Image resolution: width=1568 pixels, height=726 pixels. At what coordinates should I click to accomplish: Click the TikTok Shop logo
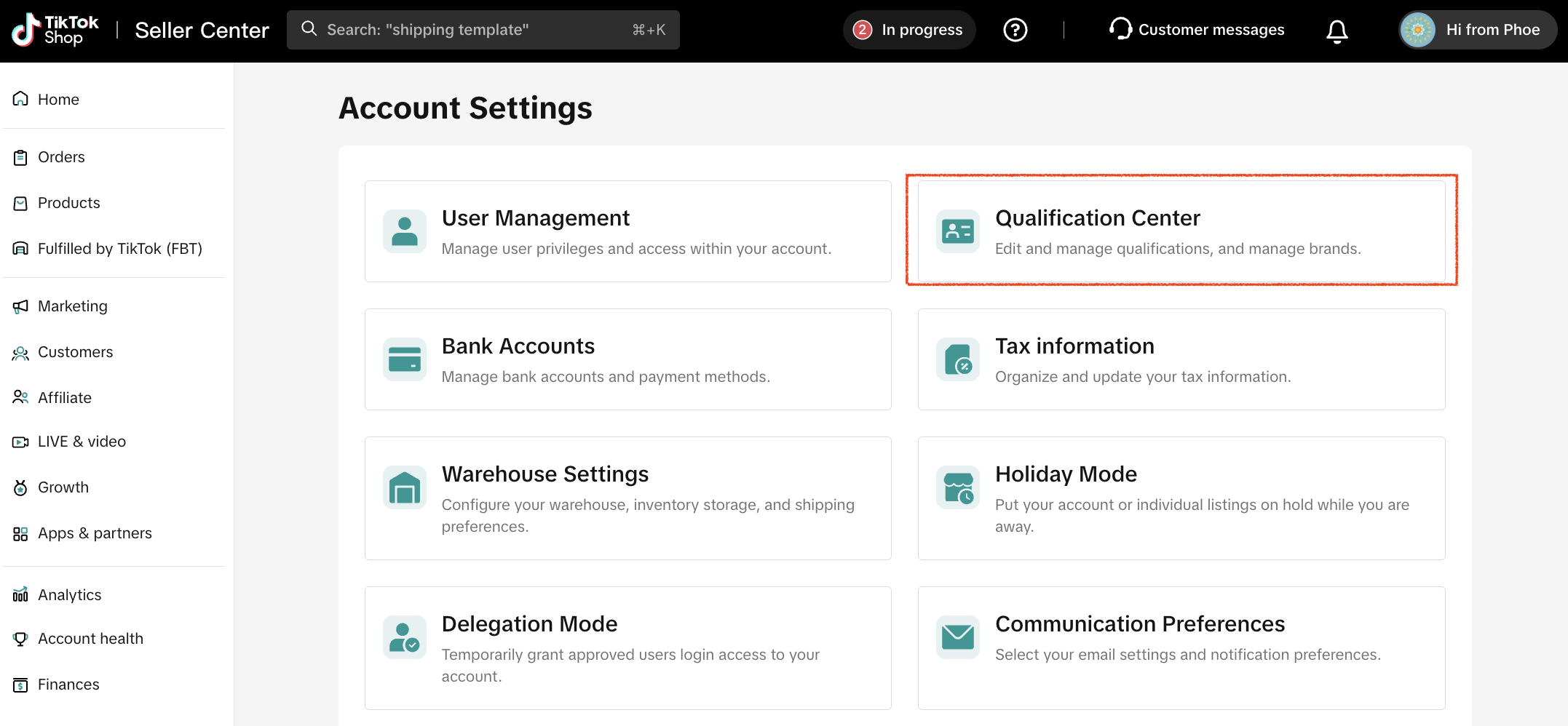[x=55, y=30]
